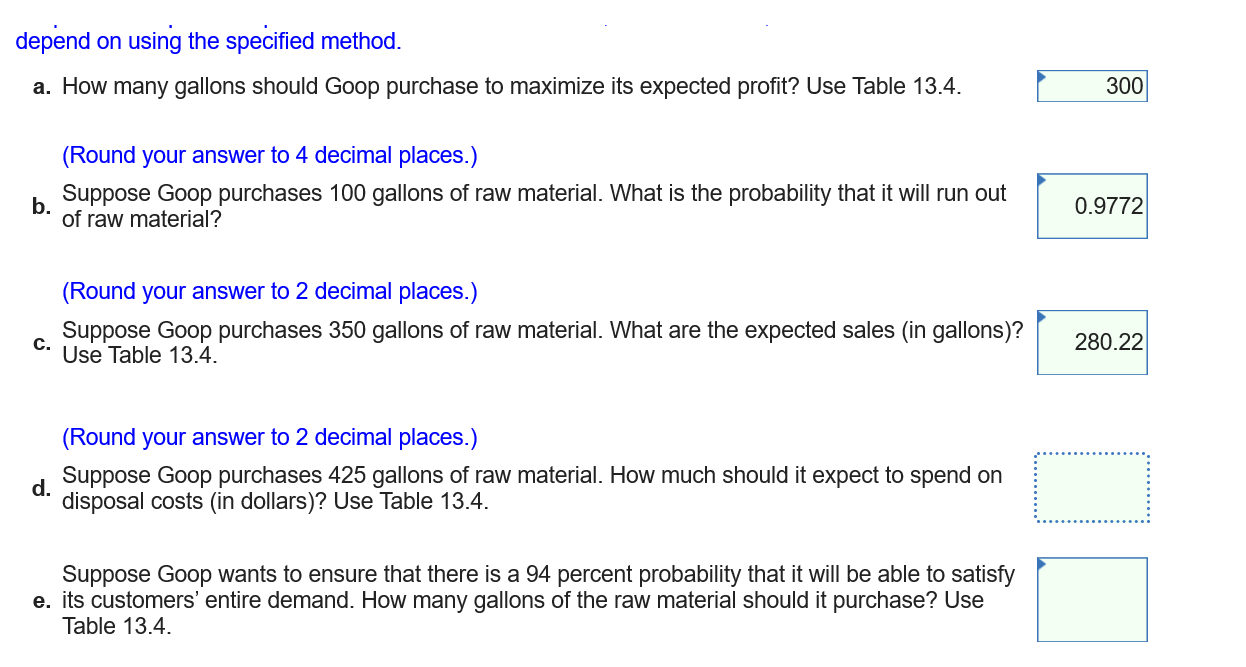Select the part c expected sales question text
The width and height of the screenshot is (1246, 667).
(540, 342)
